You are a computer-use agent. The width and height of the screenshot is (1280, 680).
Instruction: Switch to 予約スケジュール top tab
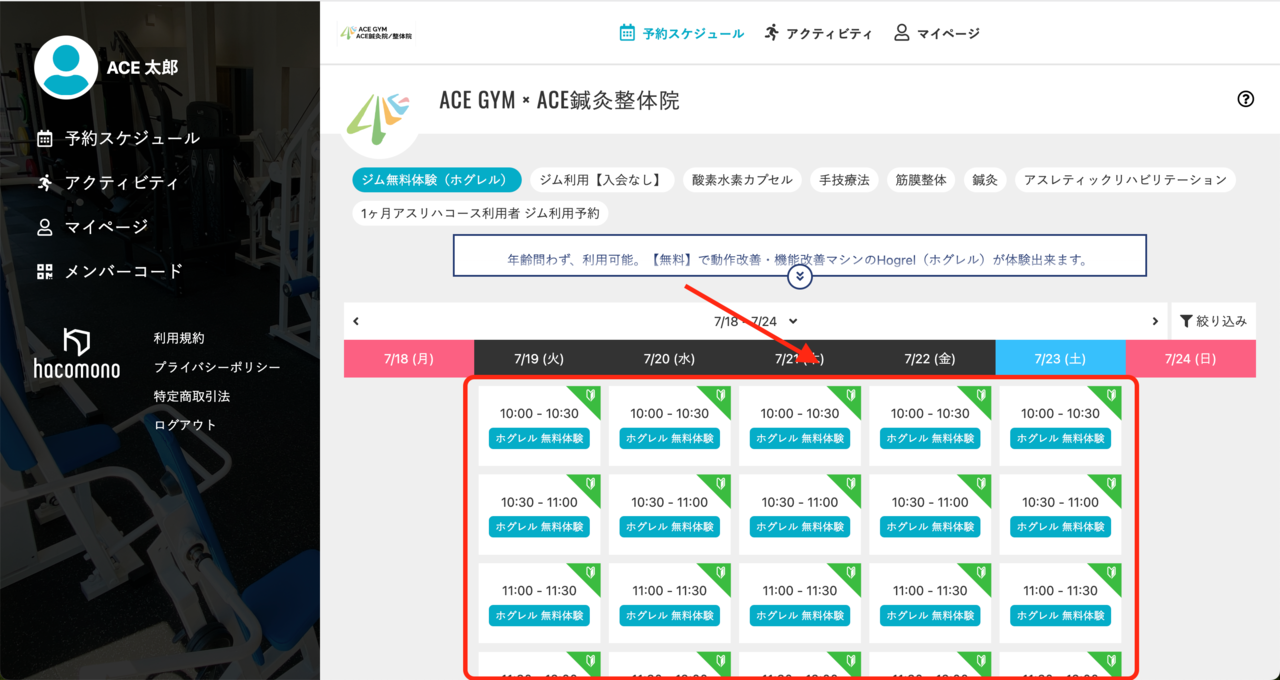tap(681, 33)
